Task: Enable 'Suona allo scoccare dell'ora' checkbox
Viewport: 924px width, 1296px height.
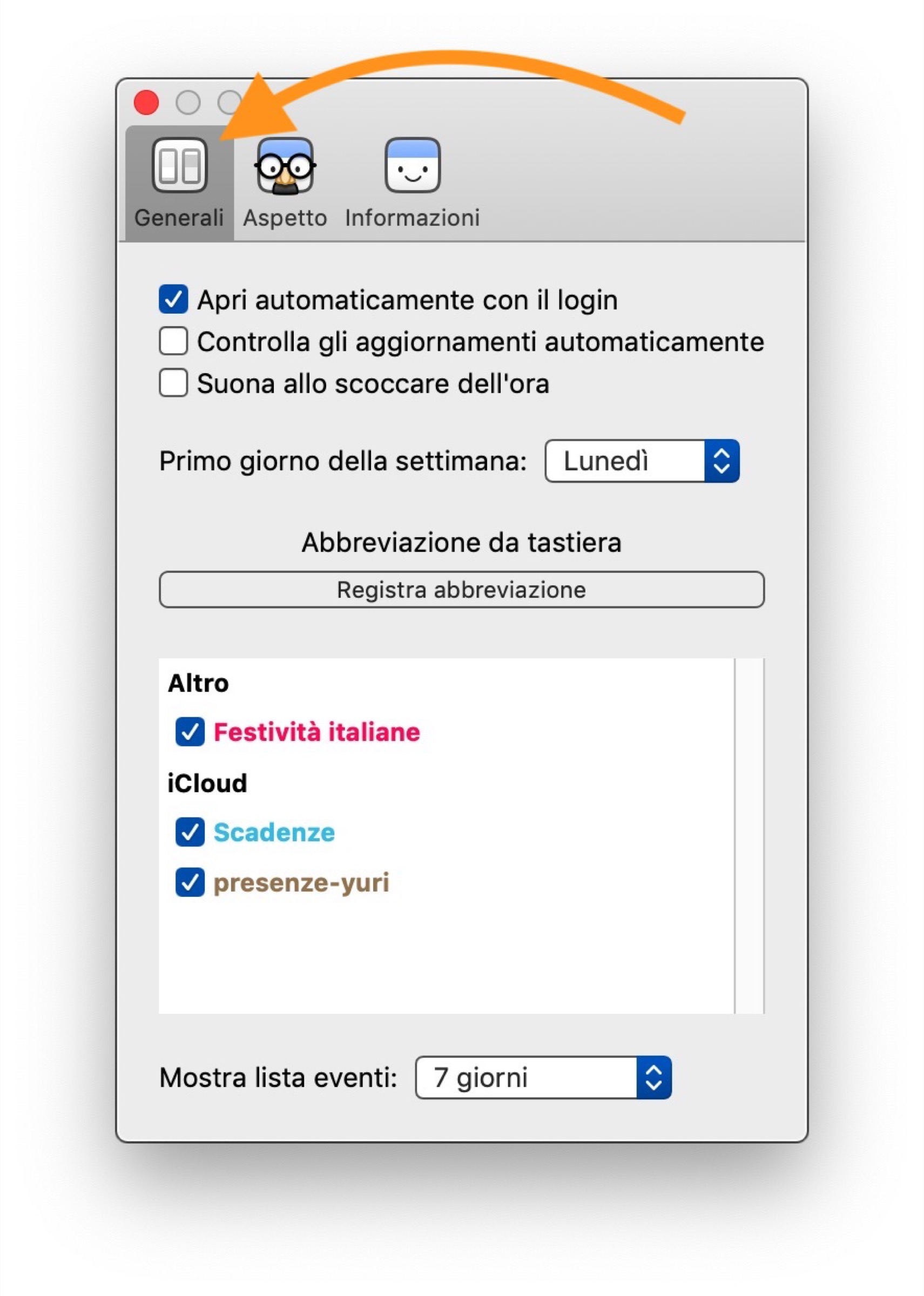Action: (173, 383)
